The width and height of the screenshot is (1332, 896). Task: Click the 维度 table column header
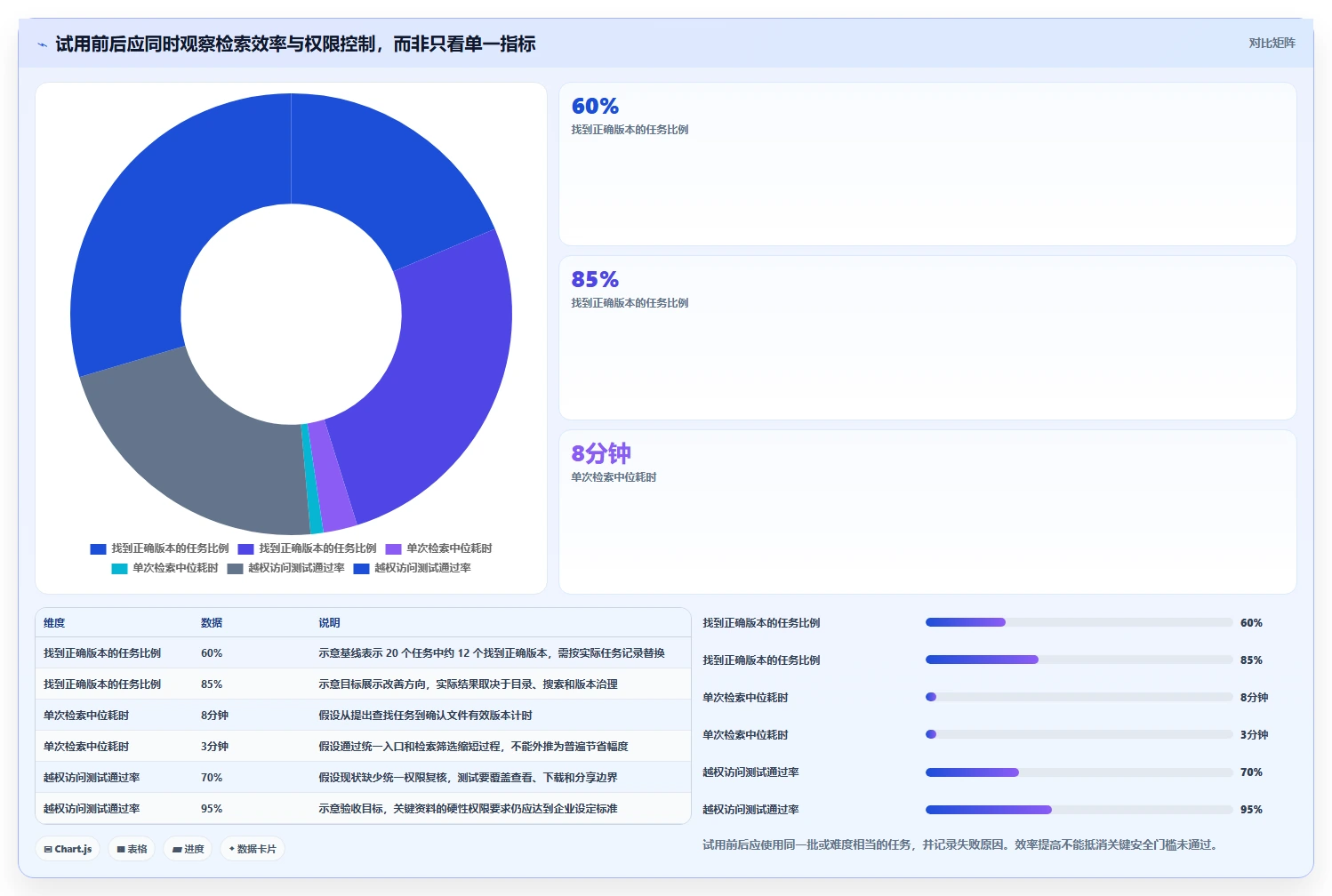(54, 623)
